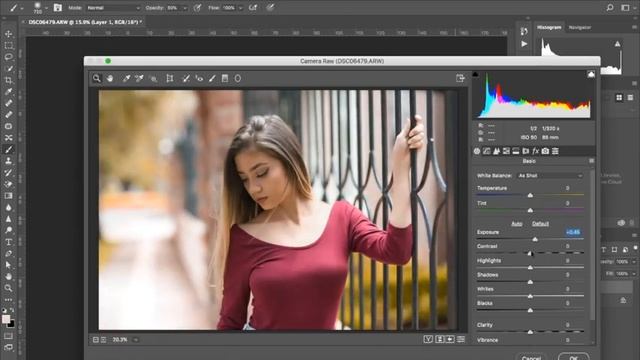This screenshot has width=640, height=360.
Task: Select the Type tool in Photoshop
Action: click(x=8, y=242)
